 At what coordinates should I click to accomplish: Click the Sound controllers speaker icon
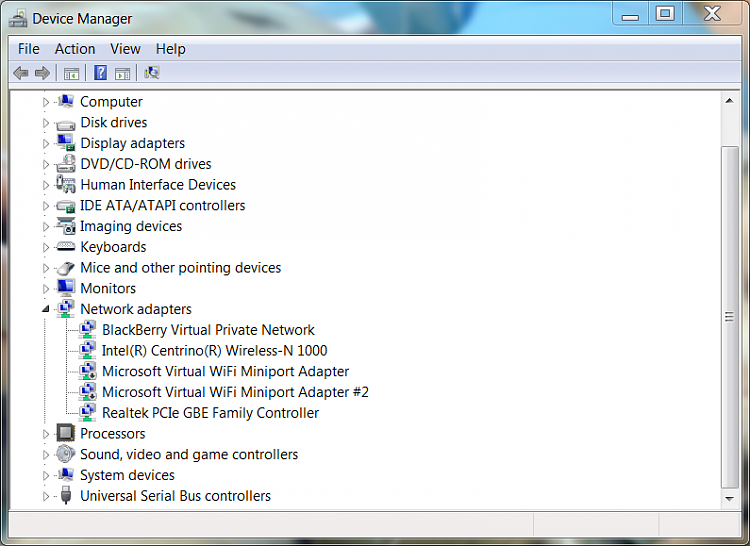(66, 454)
